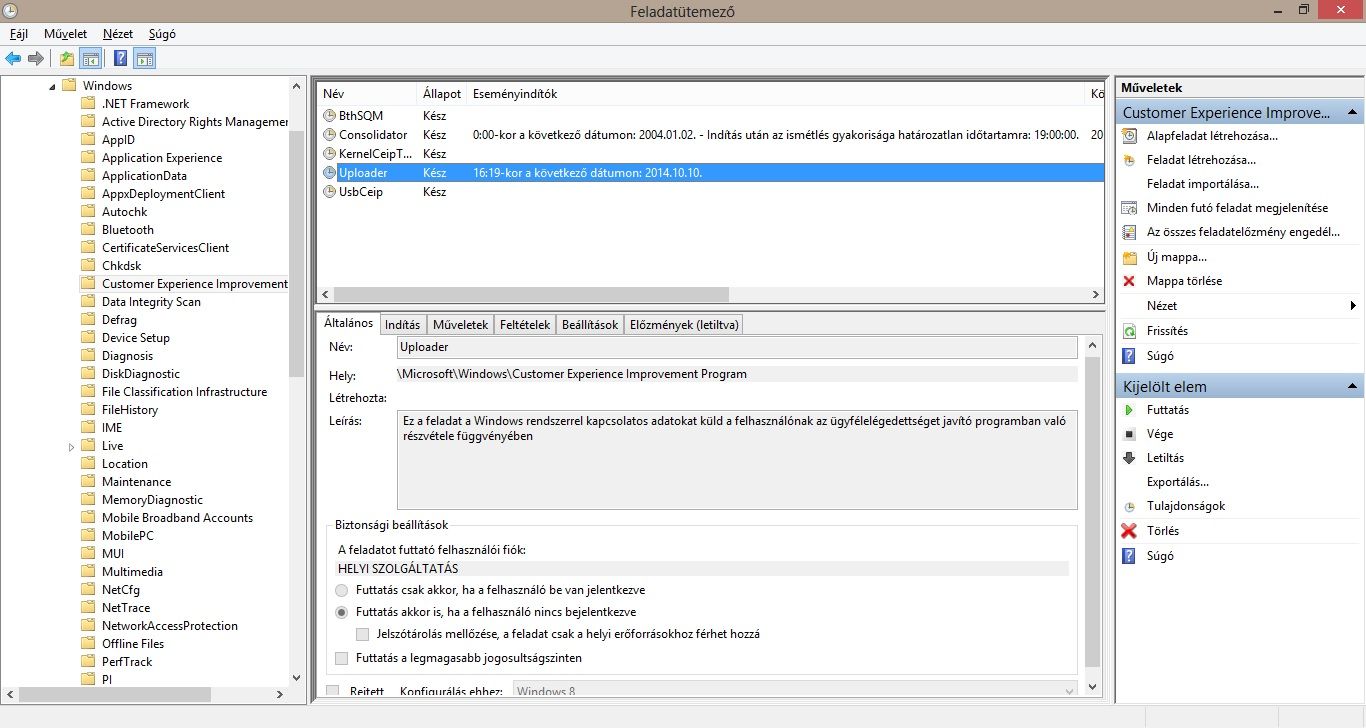Click the Futtatás green play icon

1130,410
